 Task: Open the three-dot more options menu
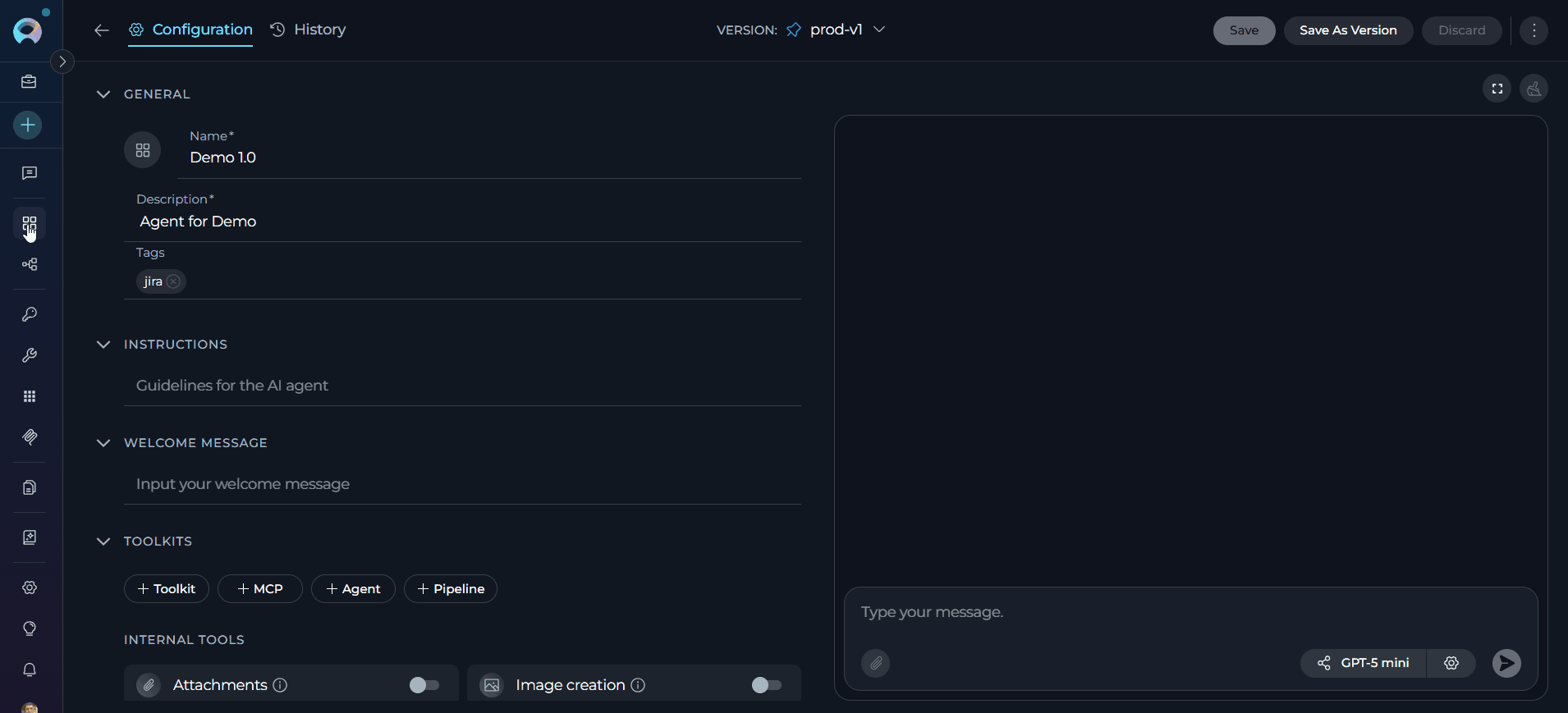pyautogui.click(x=1534, y=30)
